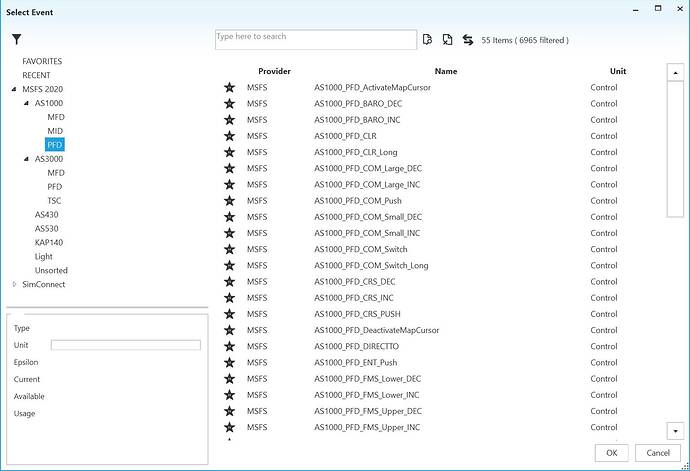Favorite the AS1000_PFD_DIRECTTO event
This screenshot has height=471, width=690.
pos(229,346)
